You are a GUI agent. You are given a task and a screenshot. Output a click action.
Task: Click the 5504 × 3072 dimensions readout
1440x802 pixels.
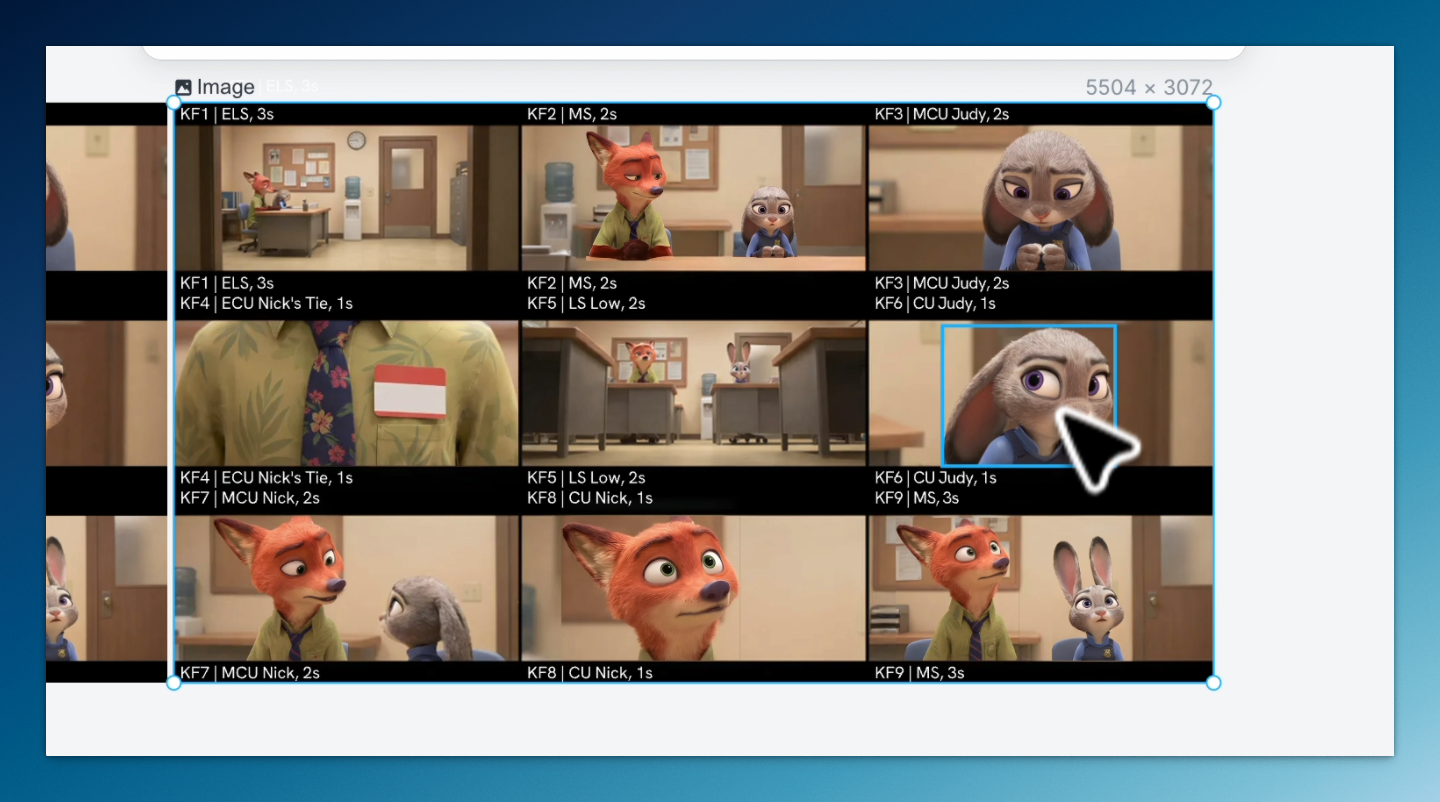tap(1148, 88)
